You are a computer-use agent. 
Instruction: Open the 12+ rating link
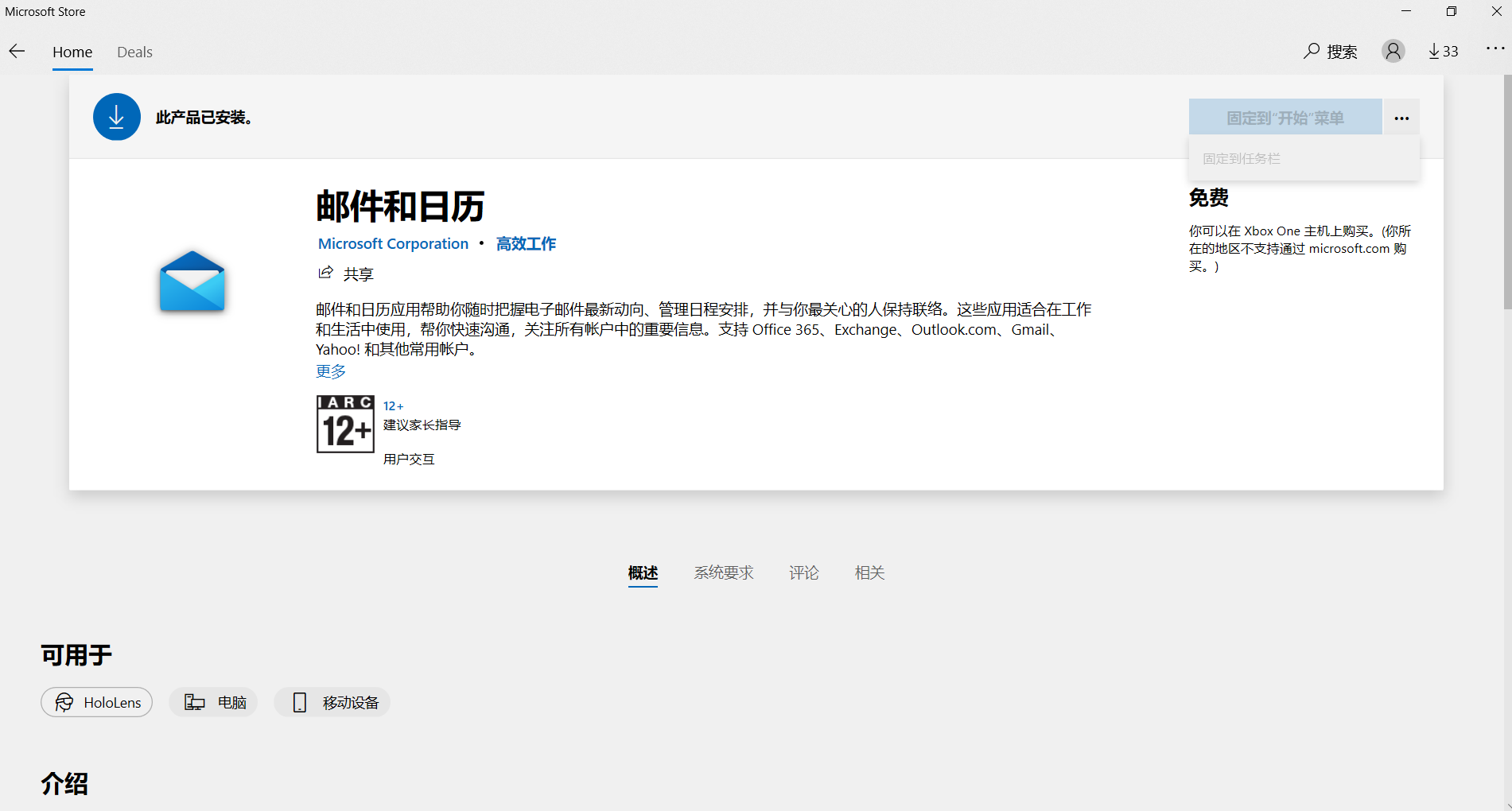[393, 406]
